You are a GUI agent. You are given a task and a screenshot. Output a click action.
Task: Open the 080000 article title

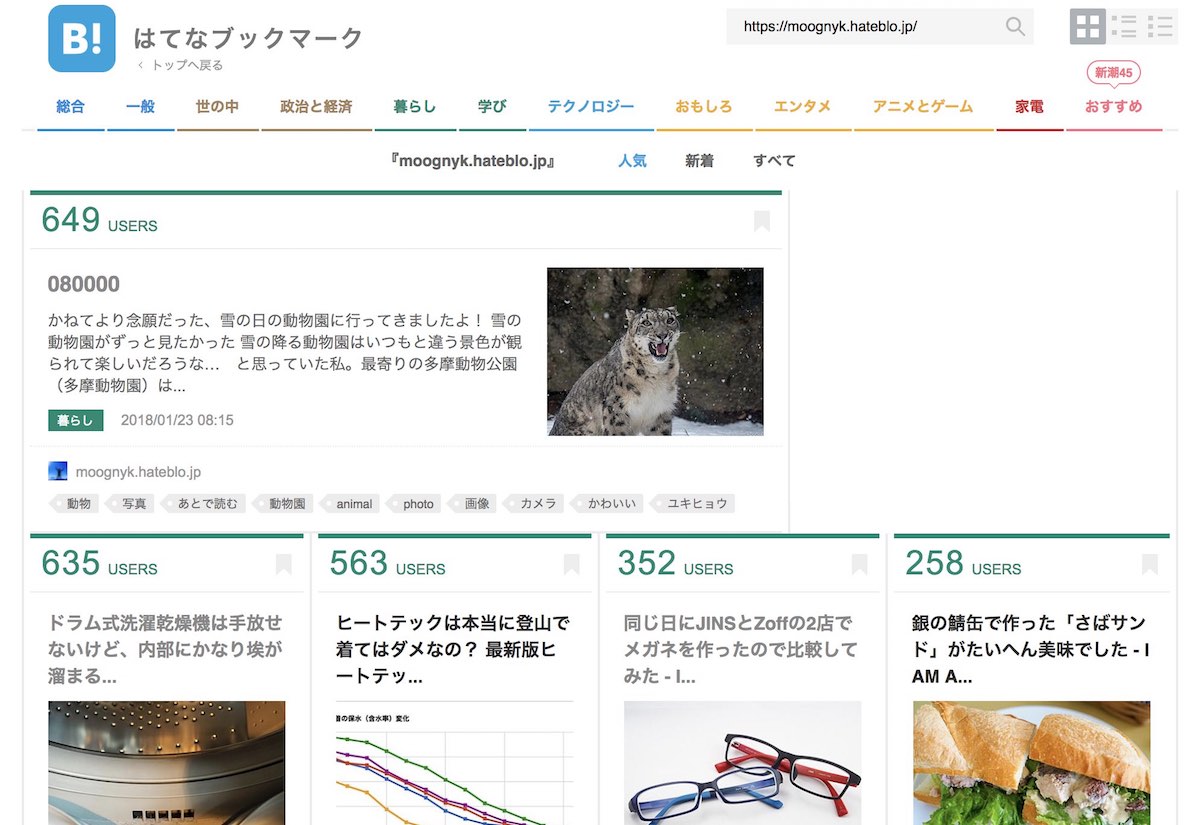click(x=84, y=284)
